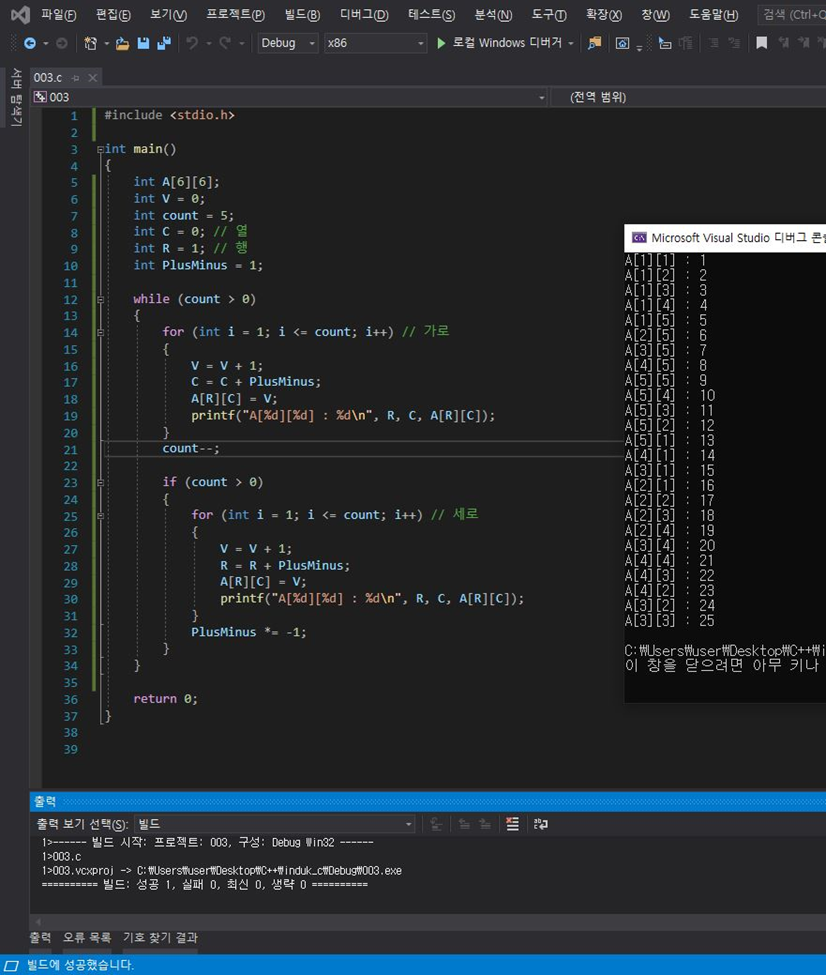Open the 편집(E) Edit menu
The image size is (826, 975).
113,14
